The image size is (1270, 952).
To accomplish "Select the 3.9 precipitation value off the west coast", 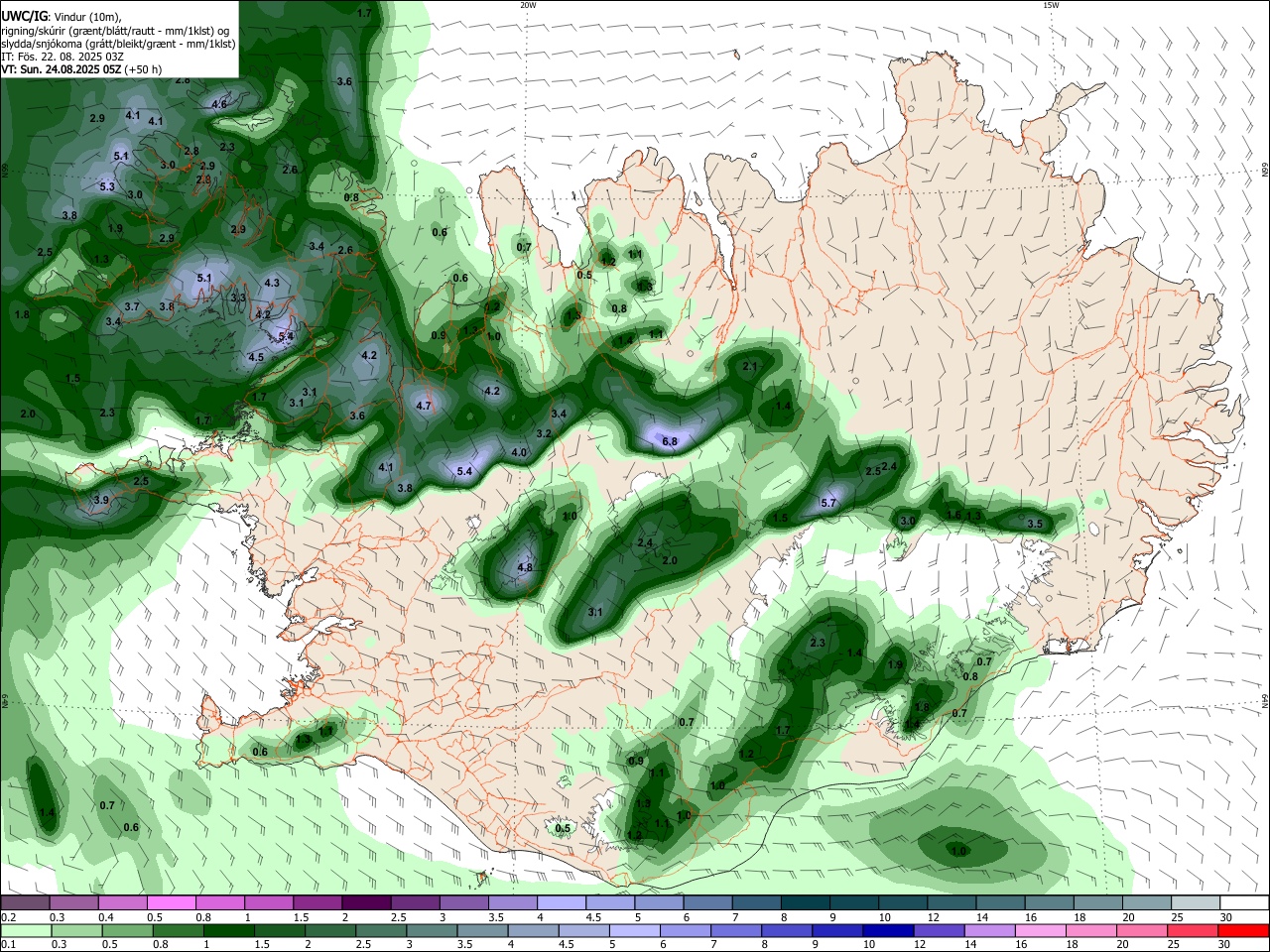I will [x=101, y=501].
